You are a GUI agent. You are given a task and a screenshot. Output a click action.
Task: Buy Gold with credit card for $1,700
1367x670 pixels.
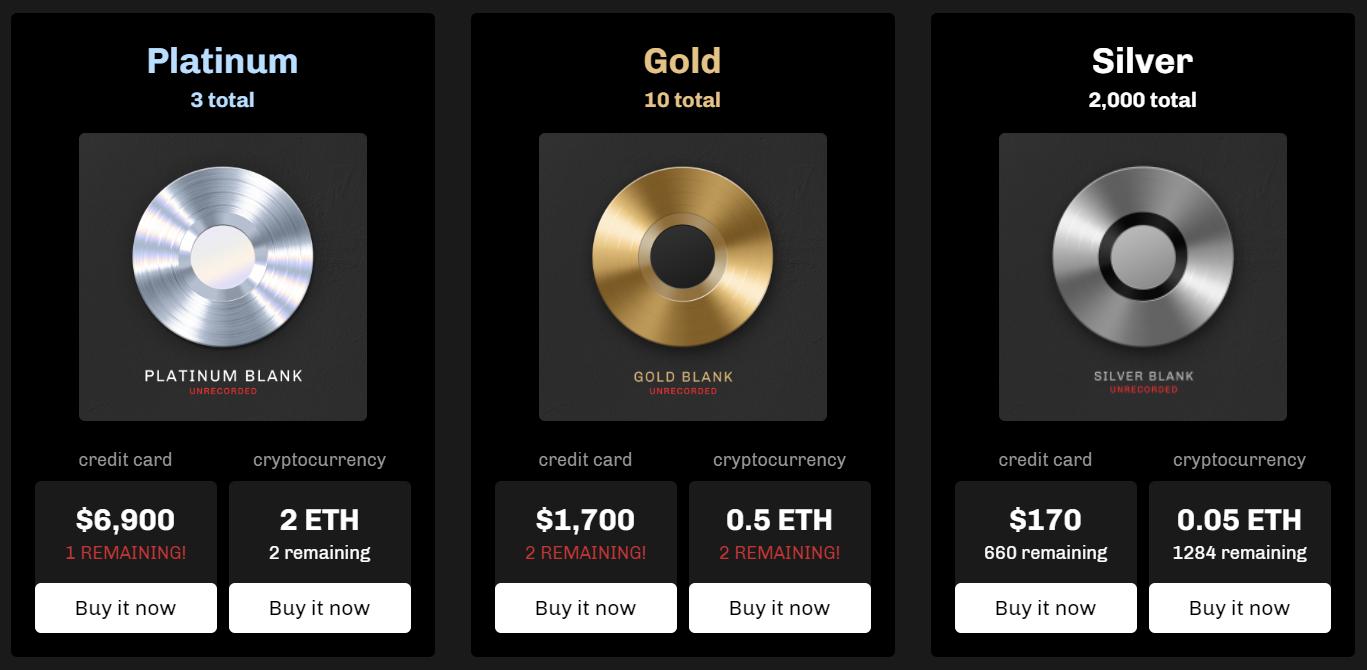(586, 608)
